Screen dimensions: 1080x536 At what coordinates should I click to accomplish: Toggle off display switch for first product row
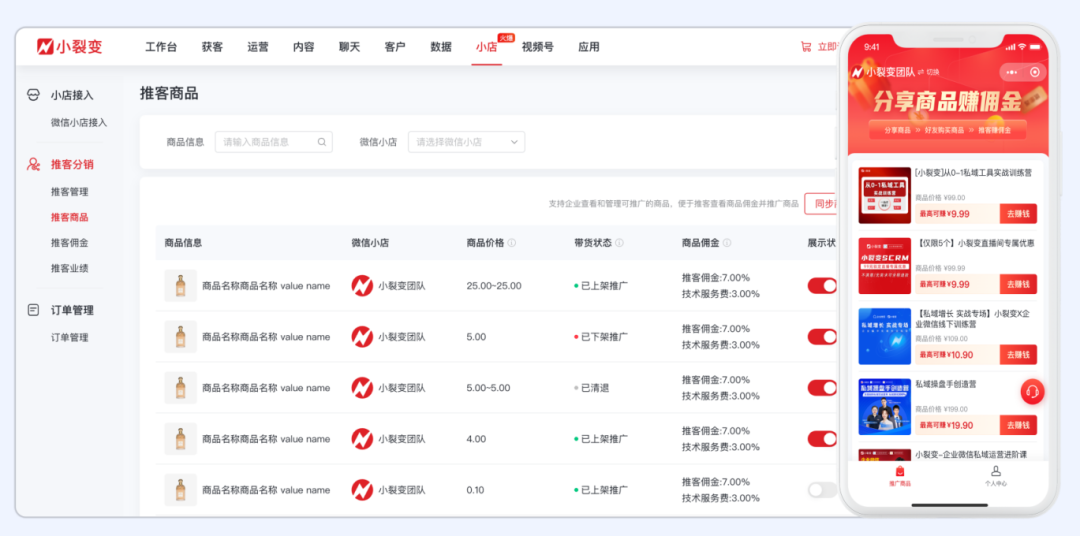[822, 286]
